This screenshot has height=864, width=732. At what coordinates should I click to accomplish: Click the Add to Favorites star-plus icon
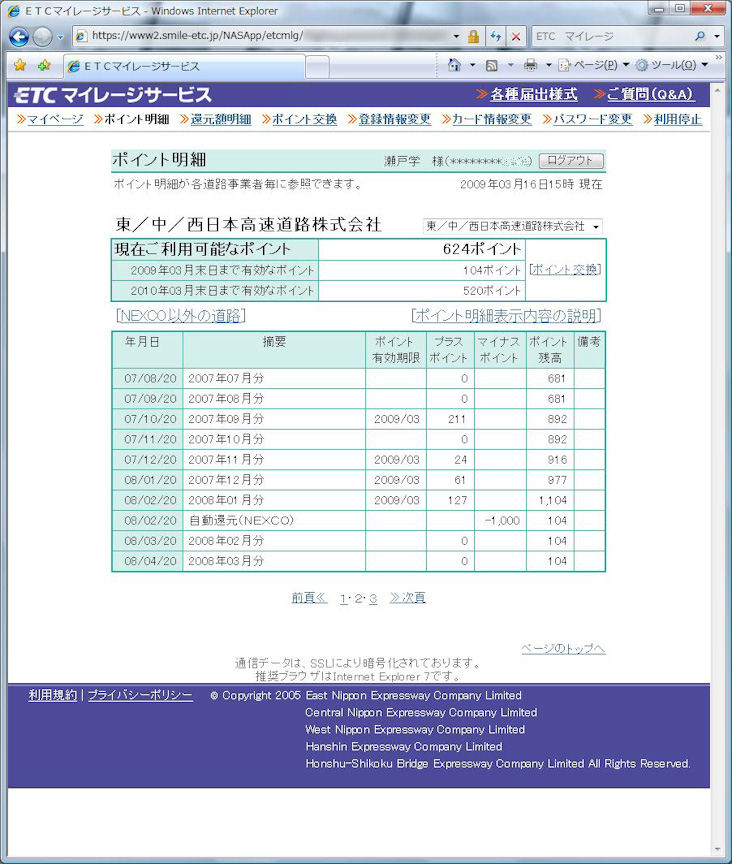tap(44, 66)
